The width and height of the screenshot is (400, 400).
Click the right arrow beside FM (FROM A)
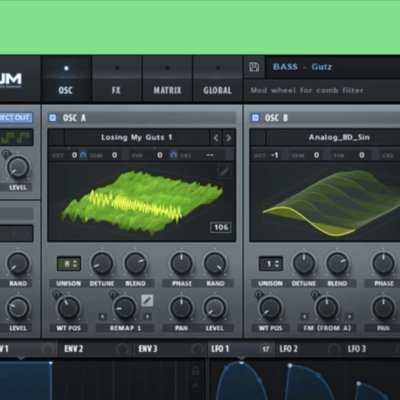[x=349, y=316]
